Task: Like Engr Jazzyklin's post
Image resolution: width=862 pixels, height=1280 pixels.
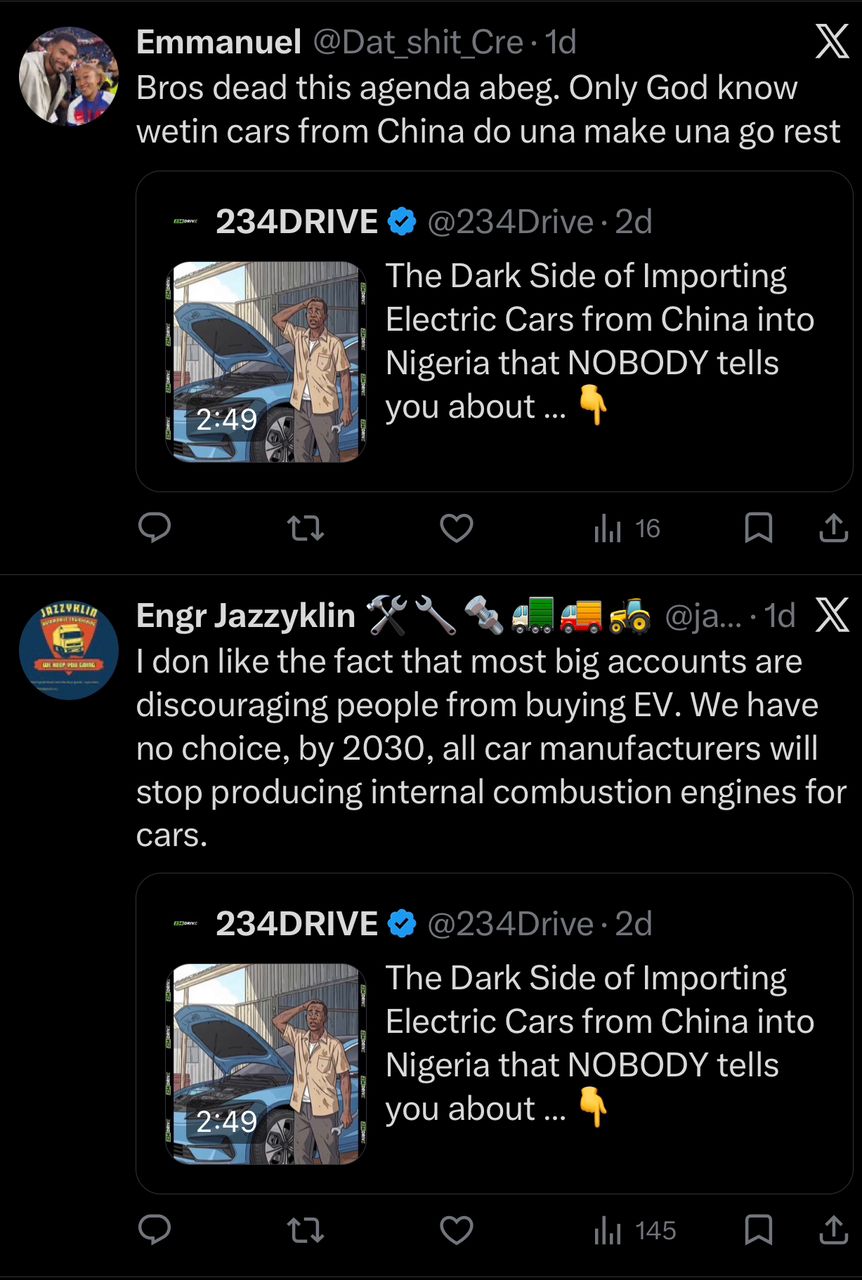Action: 456,1230
